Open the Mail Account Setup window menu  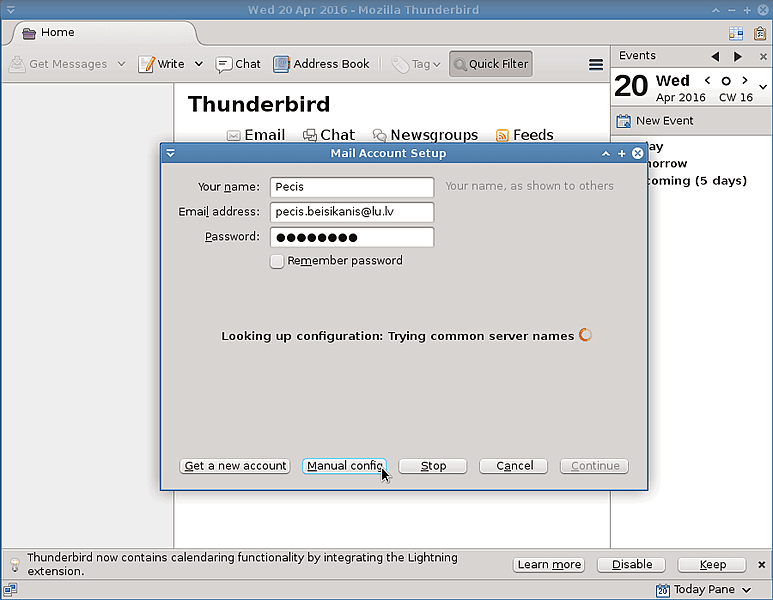point(171,153)
